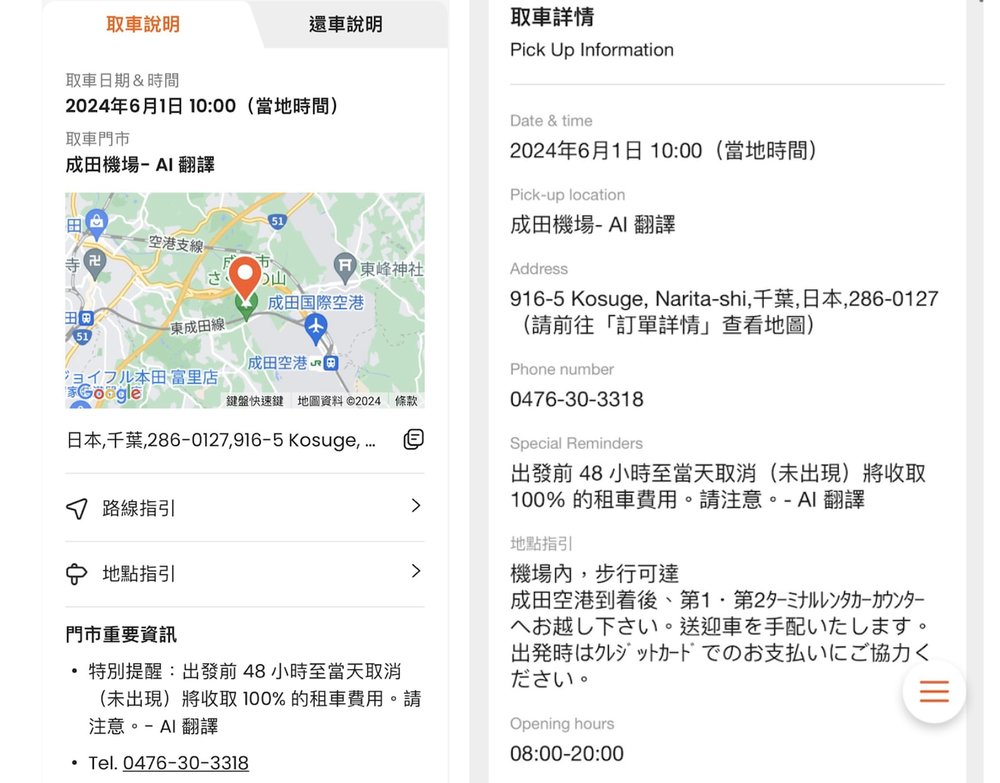This screenshot has height=783, width=1000.
Task: Click the 地點指引 label text
Action: (139, 574)
